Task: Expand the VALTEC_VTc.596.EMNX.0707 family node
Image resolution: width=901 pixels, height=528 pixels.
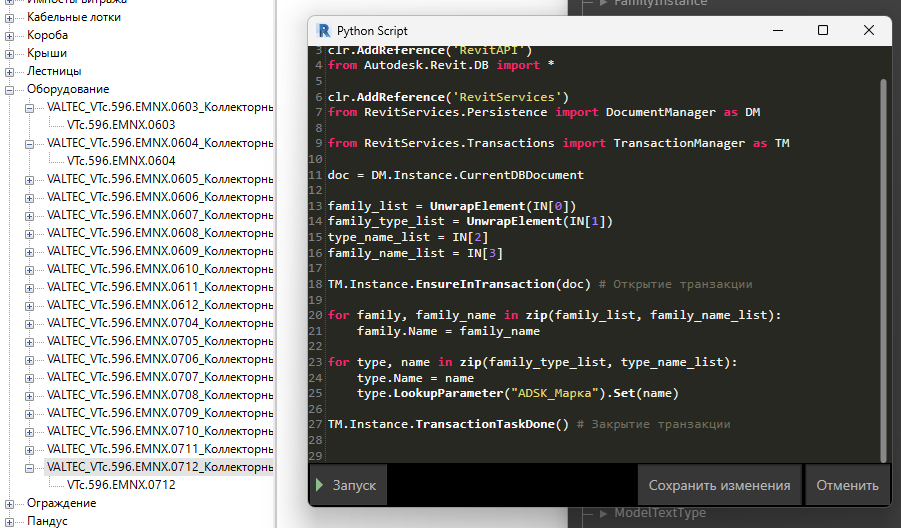Action: [29, 378]
